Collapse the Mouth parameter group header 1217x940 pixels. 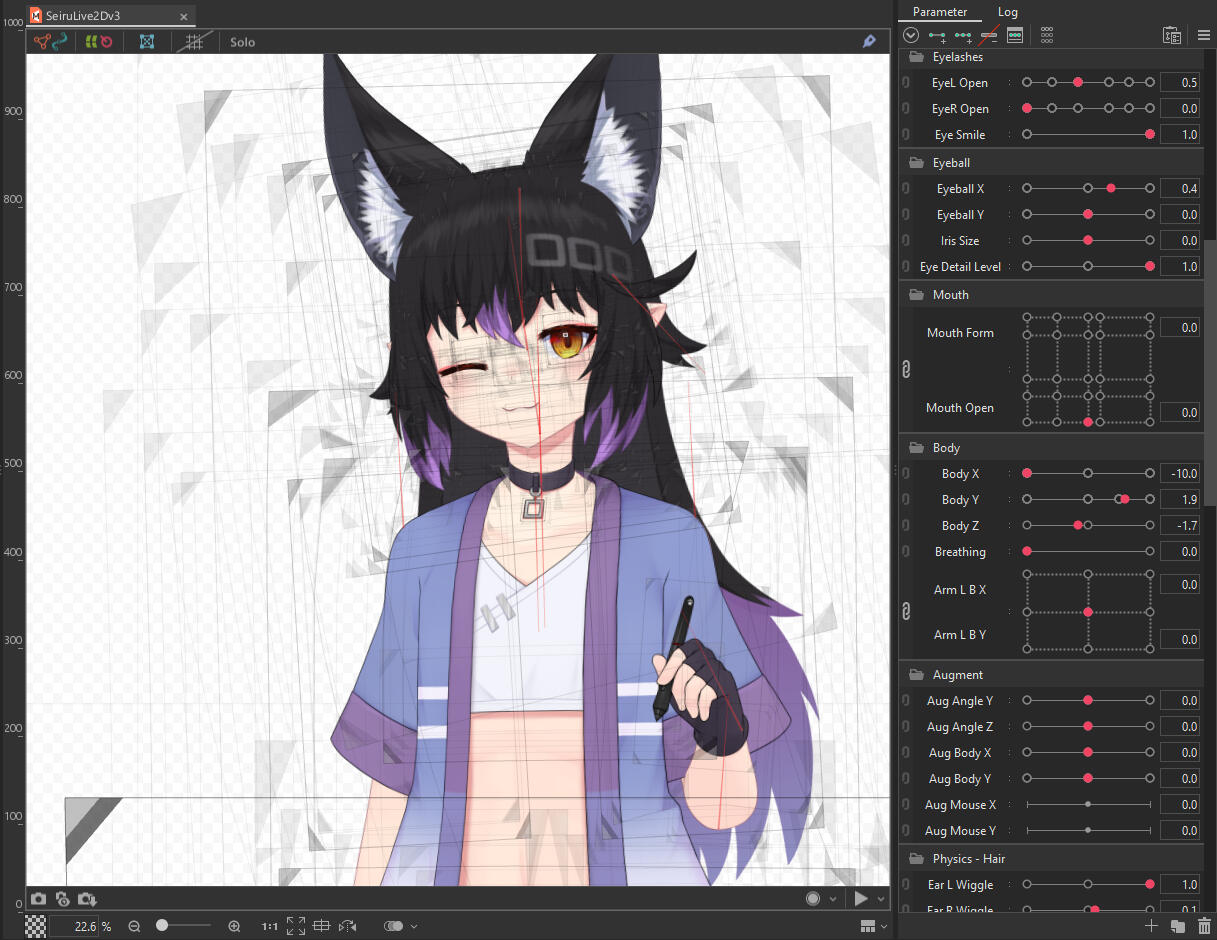950,294
